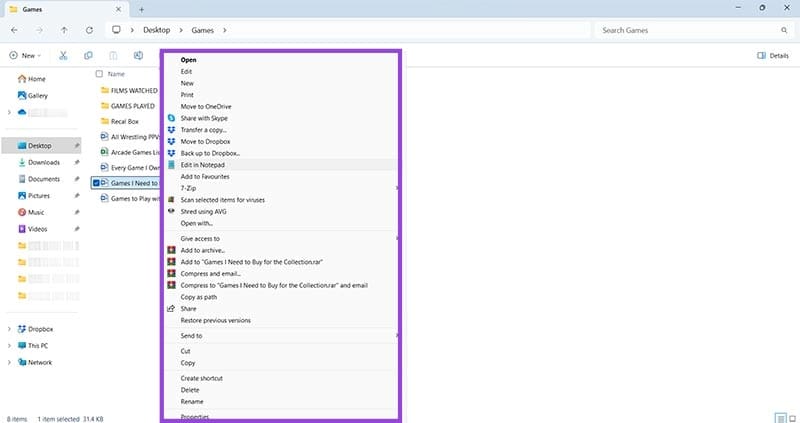Open Documents in the sidebar

pyautogui.click(x=42, y=179)
